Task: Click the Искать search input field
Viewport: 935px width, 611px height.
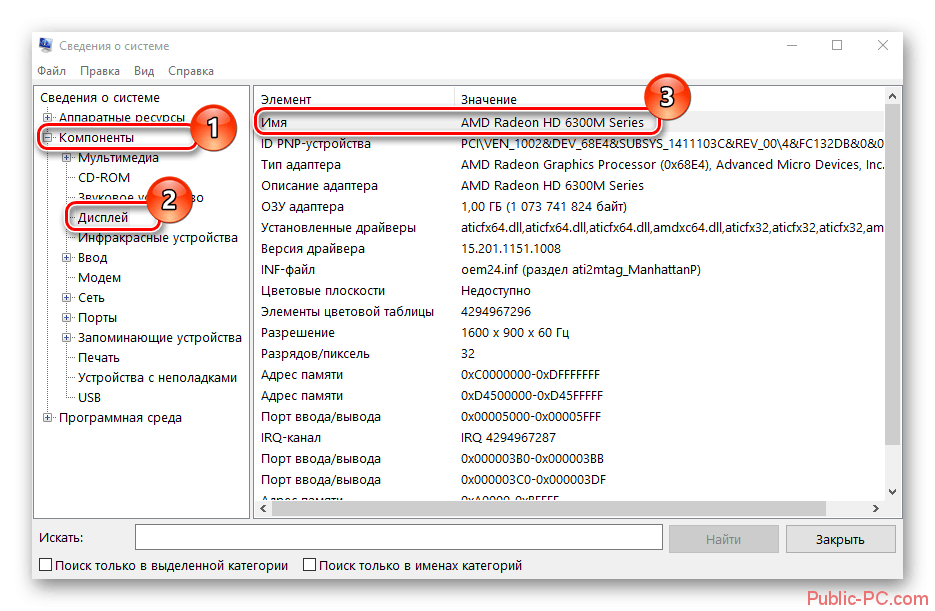Action: click(398, 539)
